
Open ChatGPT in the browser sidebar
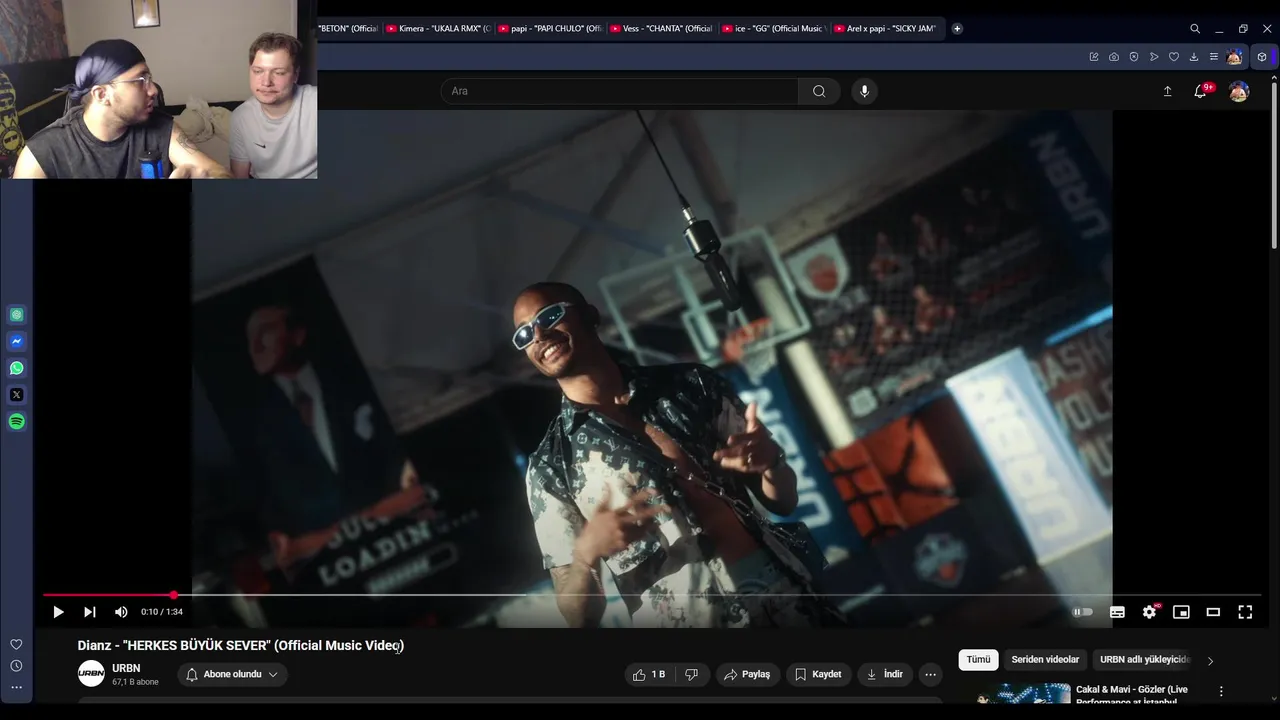click(x=17, y=315)
